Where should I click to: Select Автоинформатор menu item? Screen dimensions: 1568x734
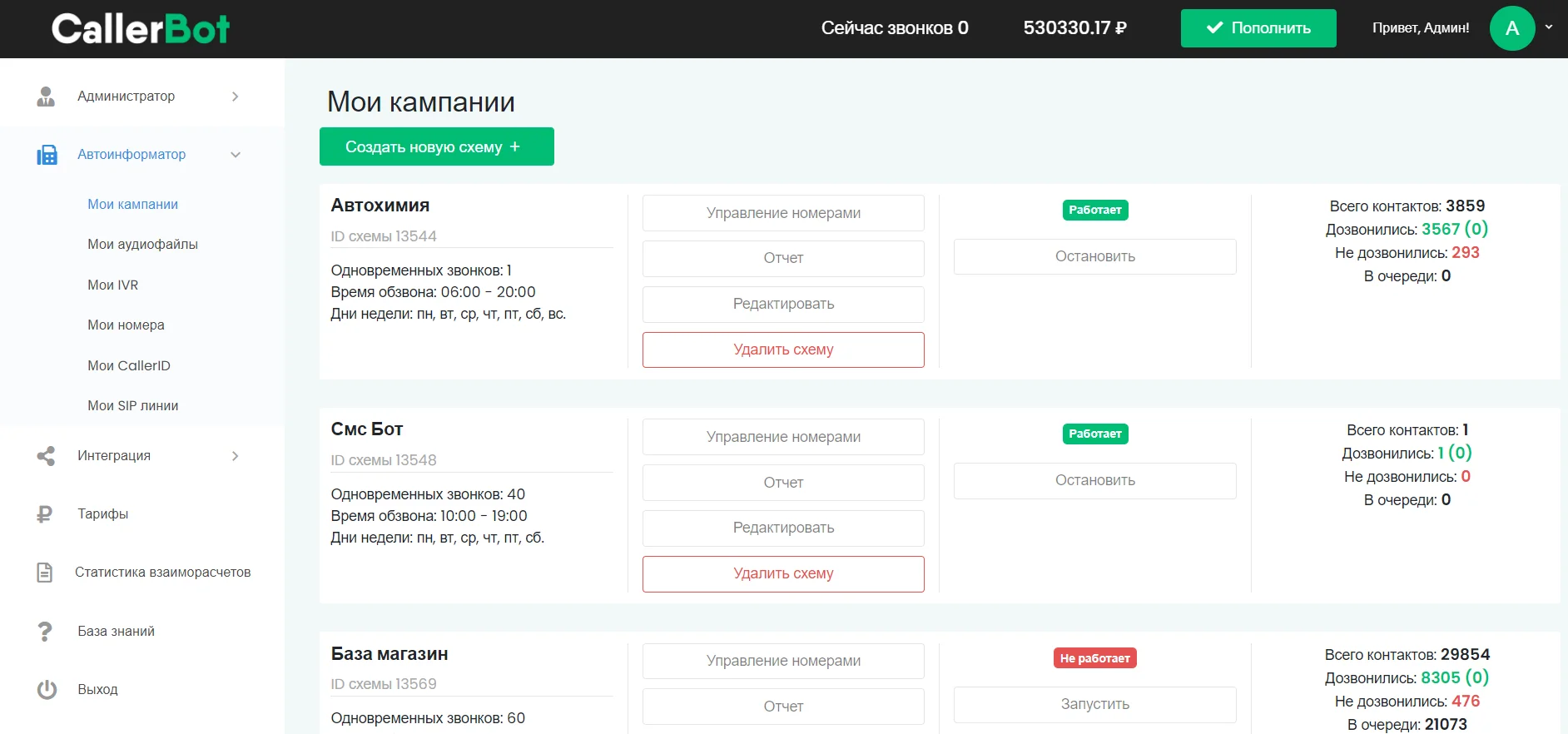click(x=131, y=155)
